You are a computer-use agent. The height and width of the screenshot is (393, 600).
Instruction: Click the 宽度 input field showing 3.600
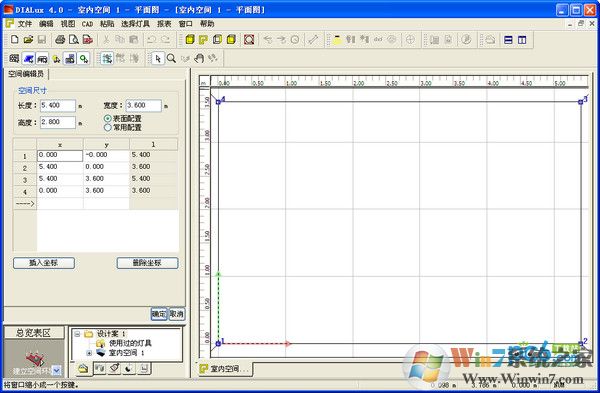(x=143, y=106)
